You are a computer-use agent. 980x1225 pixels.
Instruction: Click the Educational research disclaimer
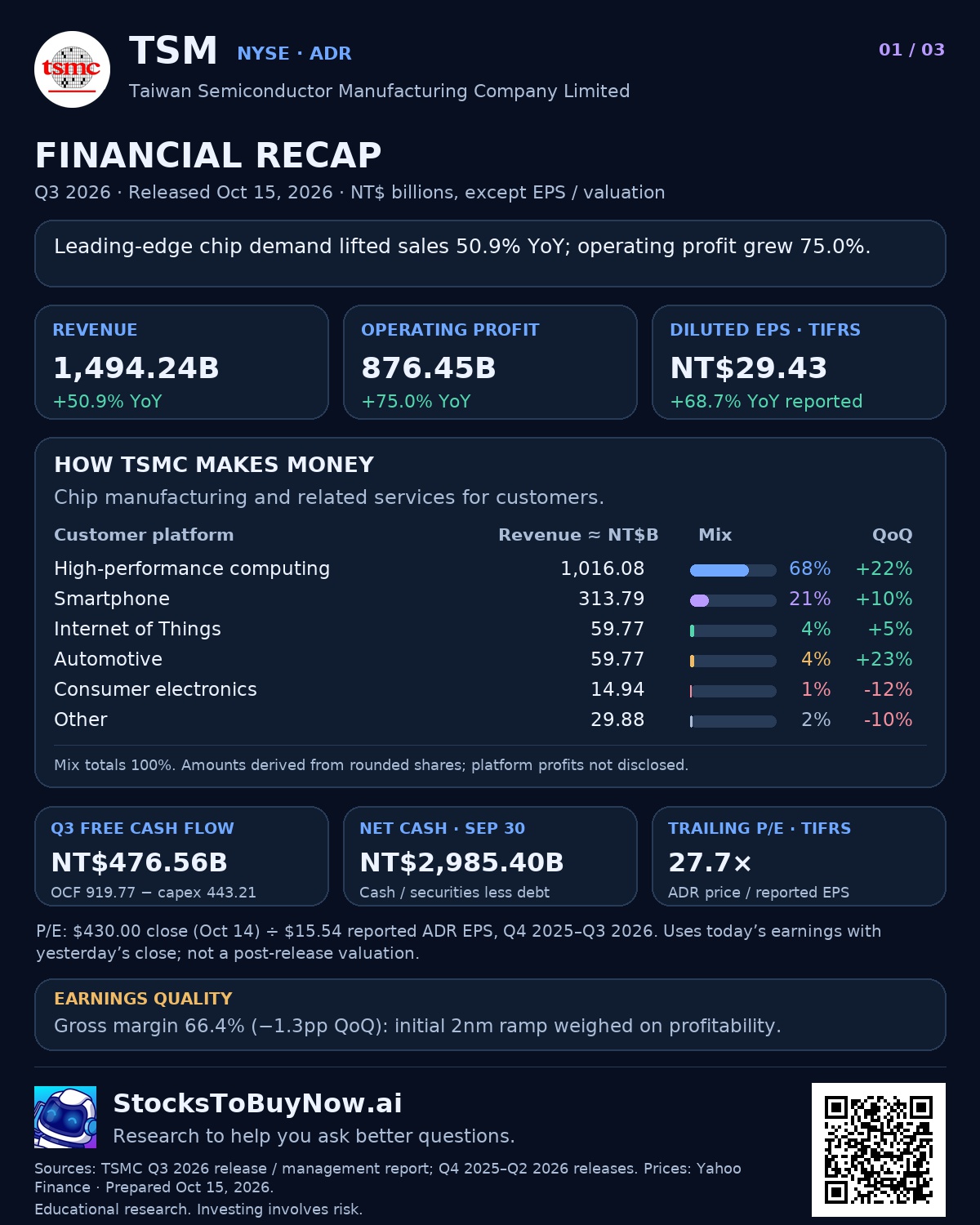pyautogui.click(x=198, y=1209)
